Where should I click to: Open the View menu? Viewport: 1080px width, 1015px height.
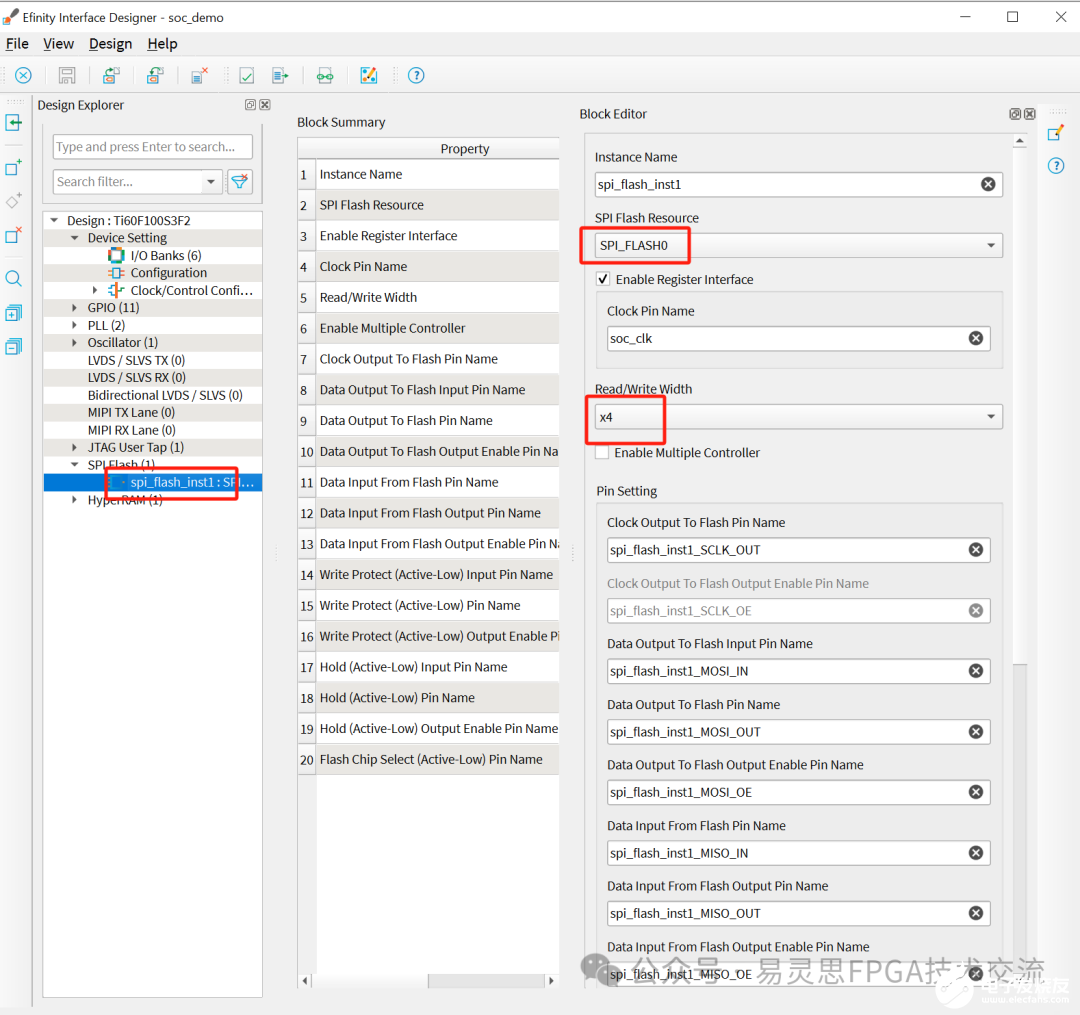[58, 44]
